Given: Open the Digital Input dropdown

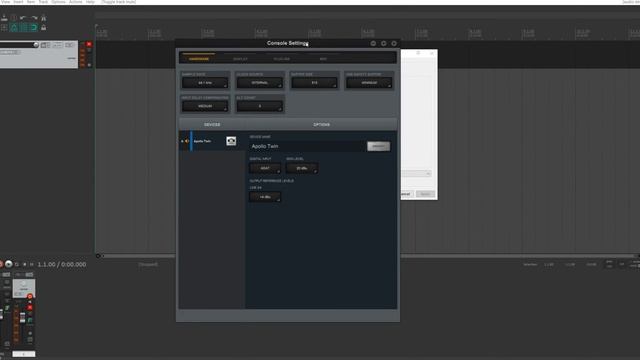Looking at the screenshot, I should (x=265, y=168).
